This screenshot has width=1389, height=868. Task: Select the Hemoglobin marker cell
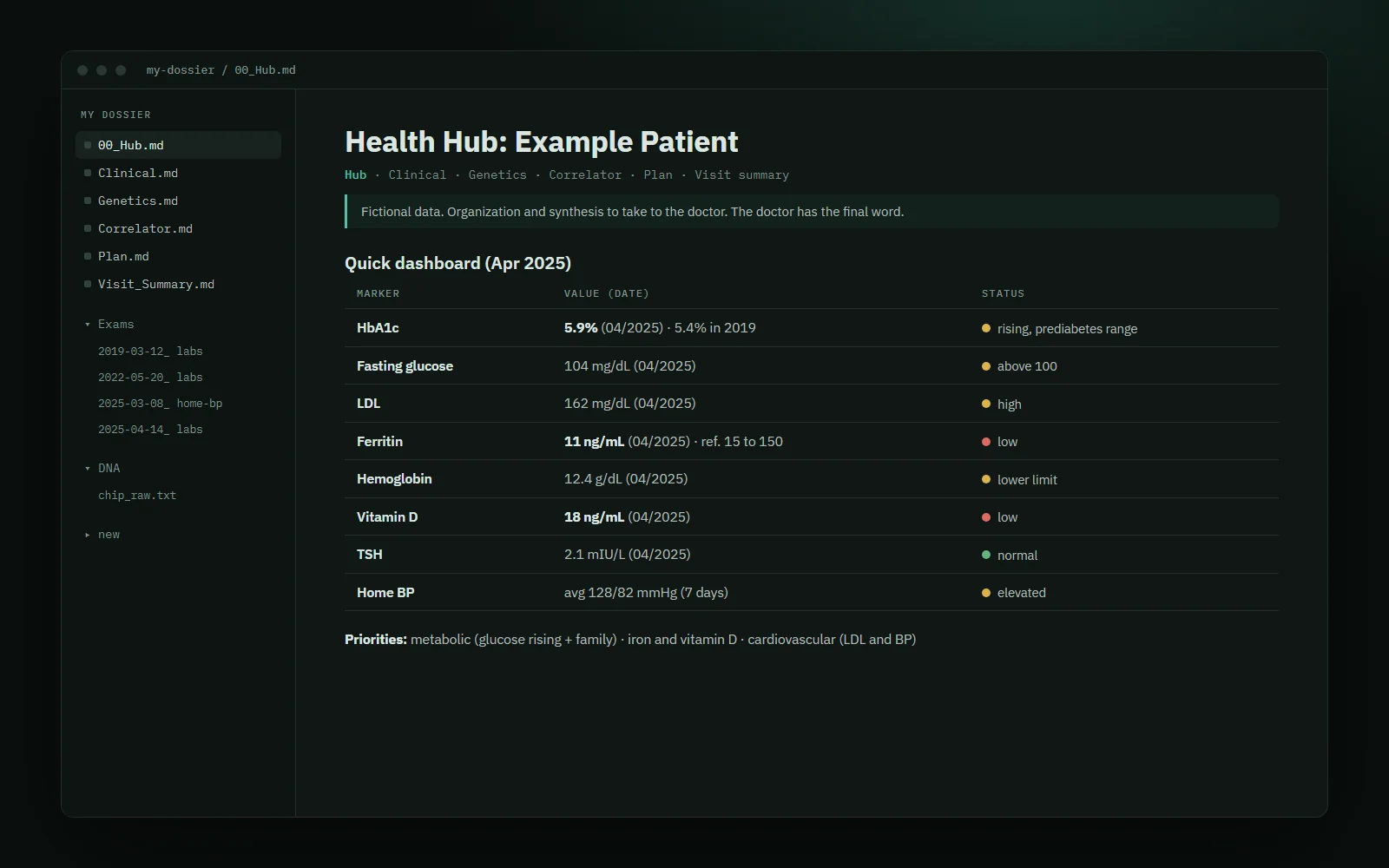point(394,479)
